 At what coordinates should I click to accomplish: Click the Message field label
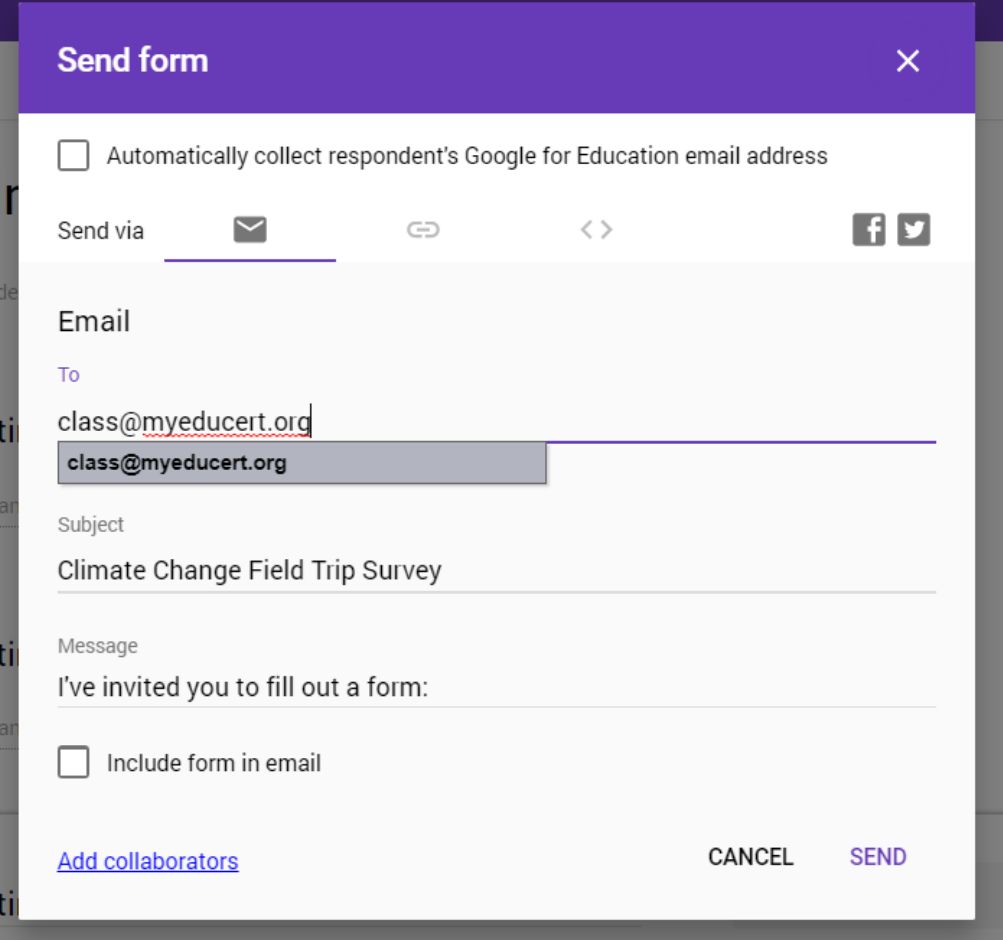(97, 646)
